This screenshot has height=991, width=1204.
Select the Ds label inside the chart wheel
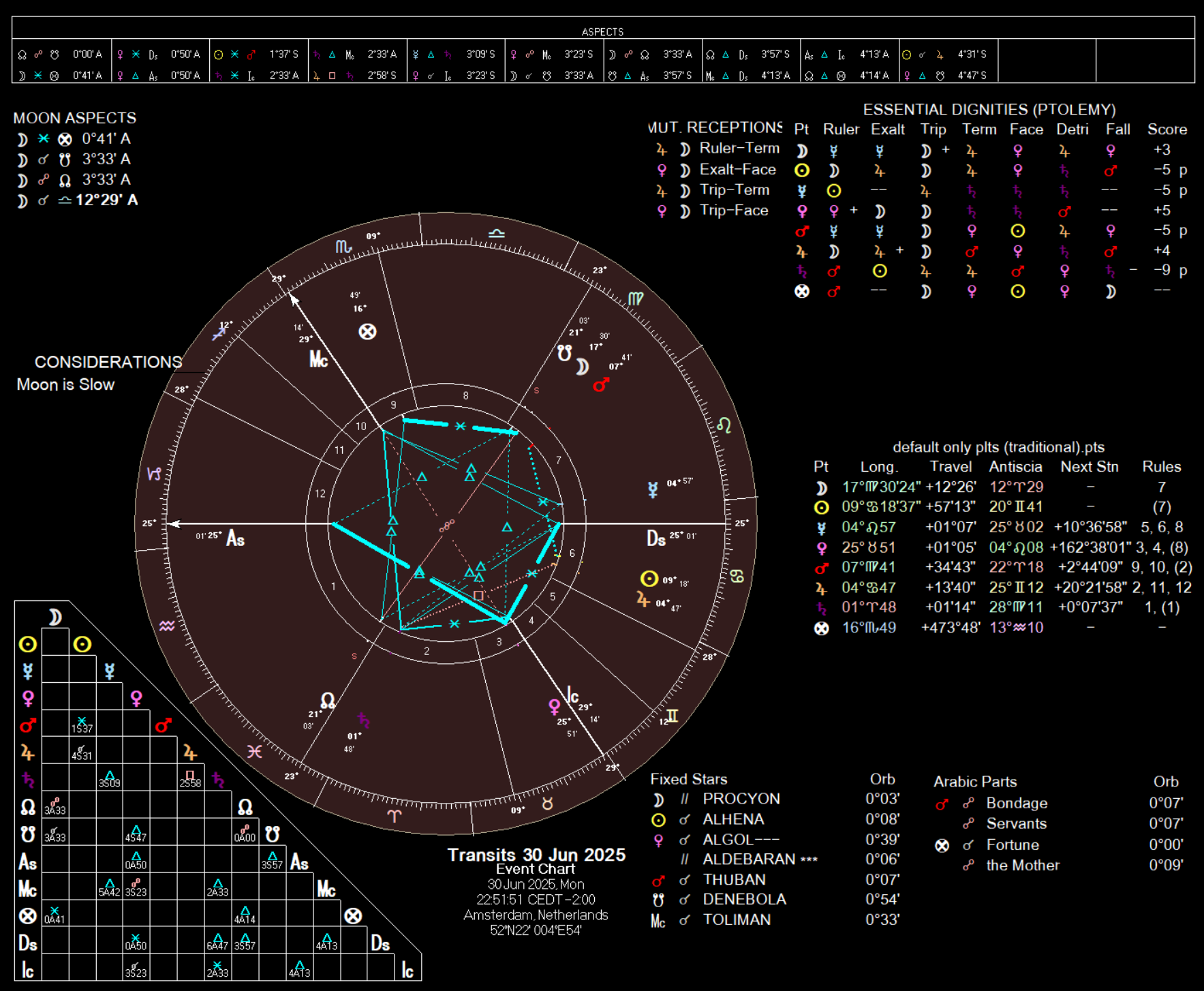tap(656, 538)
